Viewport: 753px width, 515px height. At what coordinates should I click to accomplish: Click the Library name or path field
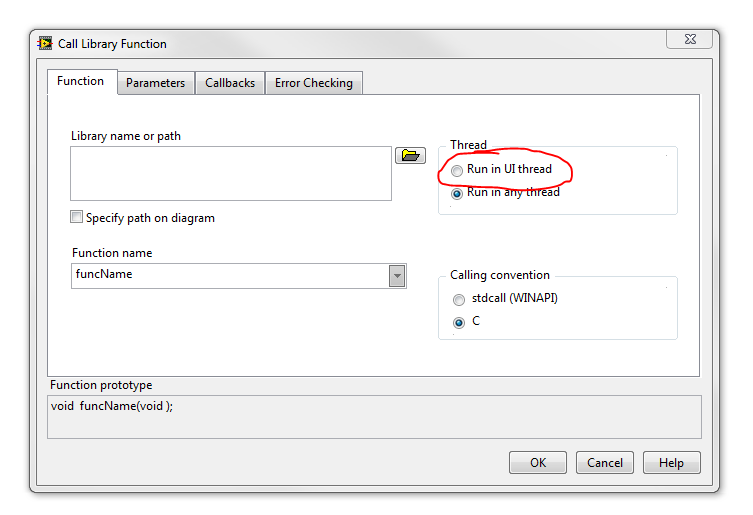coord(230,173)
